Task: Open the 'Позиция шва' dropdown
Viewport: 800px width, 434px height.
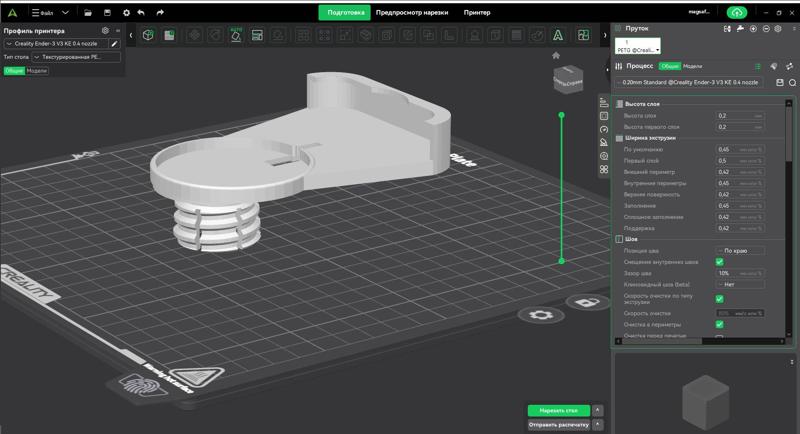Action: click(x=739, y=250)
